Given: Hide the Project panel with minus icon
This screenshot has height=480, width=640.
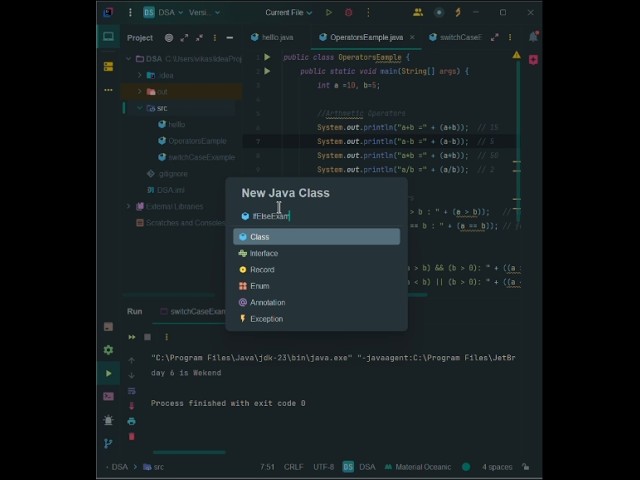Looking at the screenshot, I should pos(230,38).
